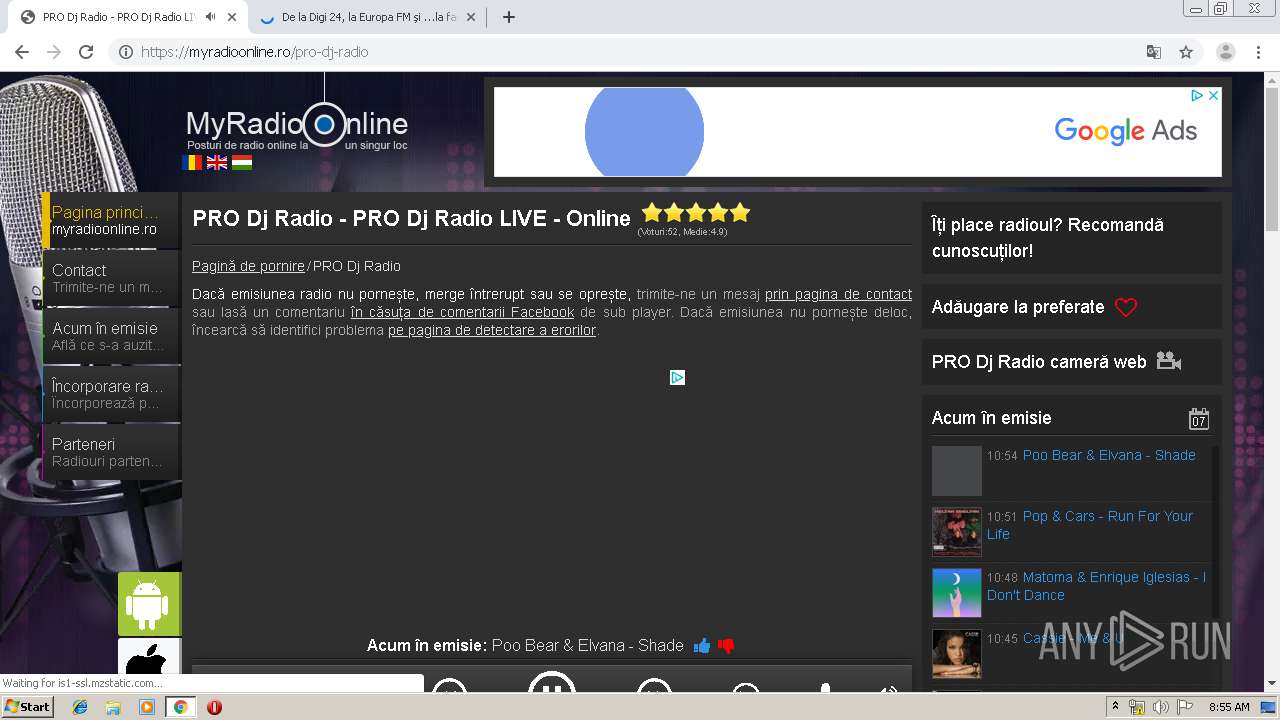Screen dimensions: 1280x720
Task: Dislike the current song with thumbs down
Action: click(x=726, y=646)
